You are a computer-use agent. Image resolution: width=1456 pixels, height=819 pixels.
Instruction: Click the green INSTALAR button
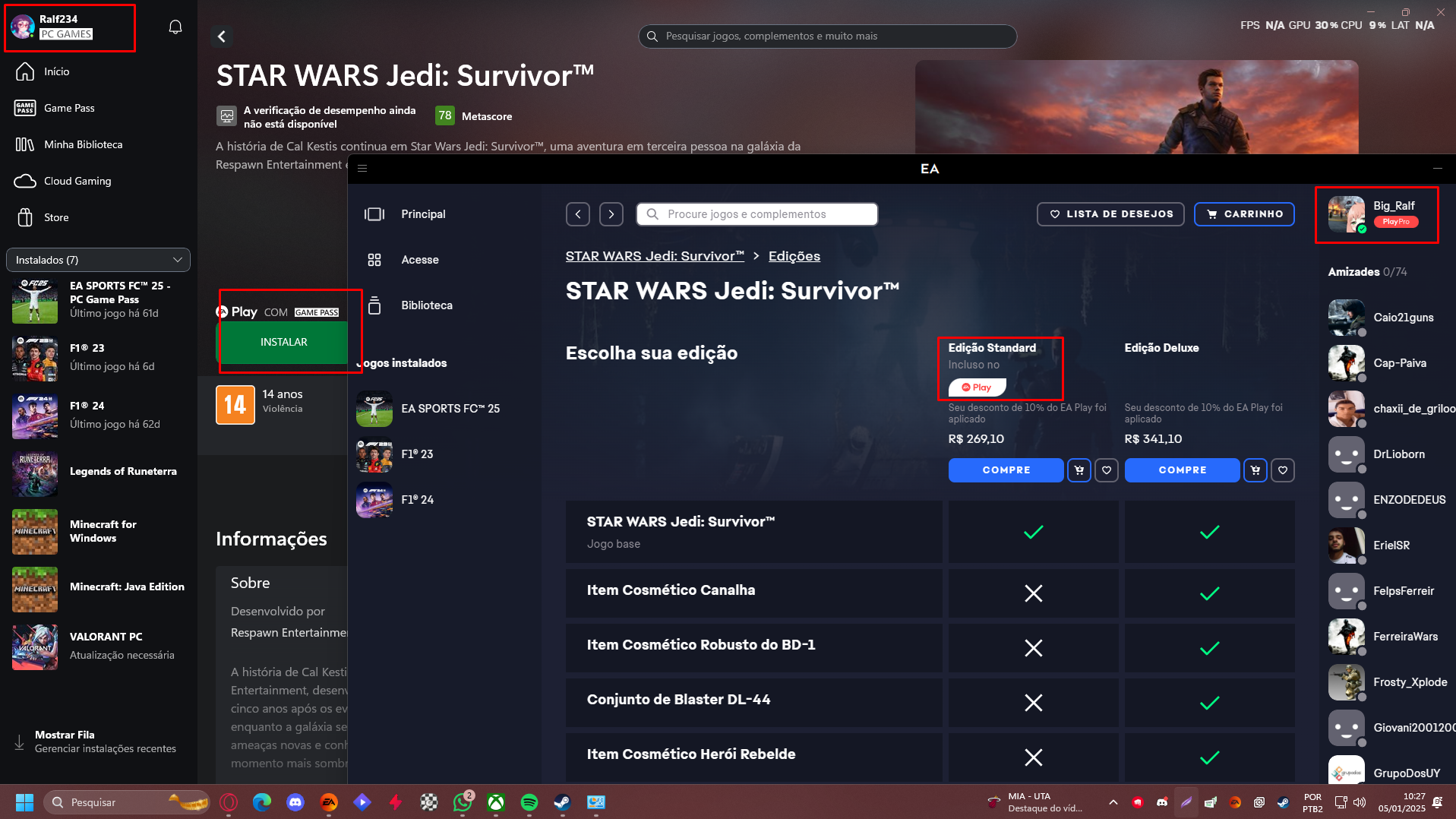[283, 342]
